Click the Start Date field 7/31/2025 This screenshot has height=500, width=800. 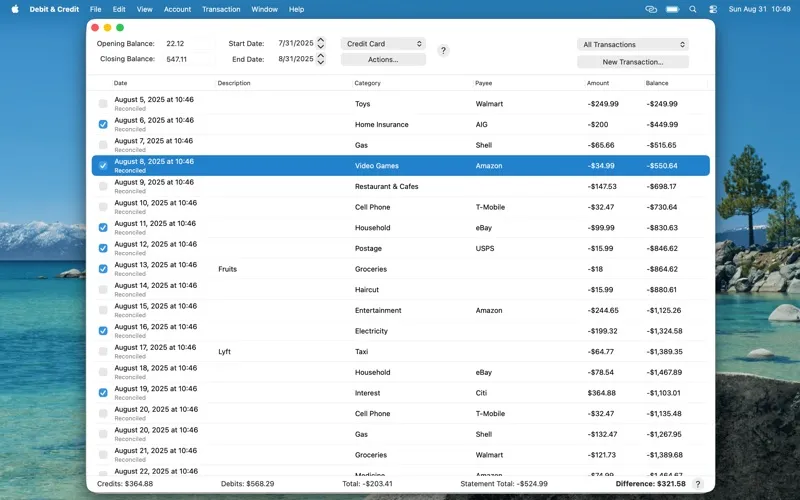coord(295,43)
